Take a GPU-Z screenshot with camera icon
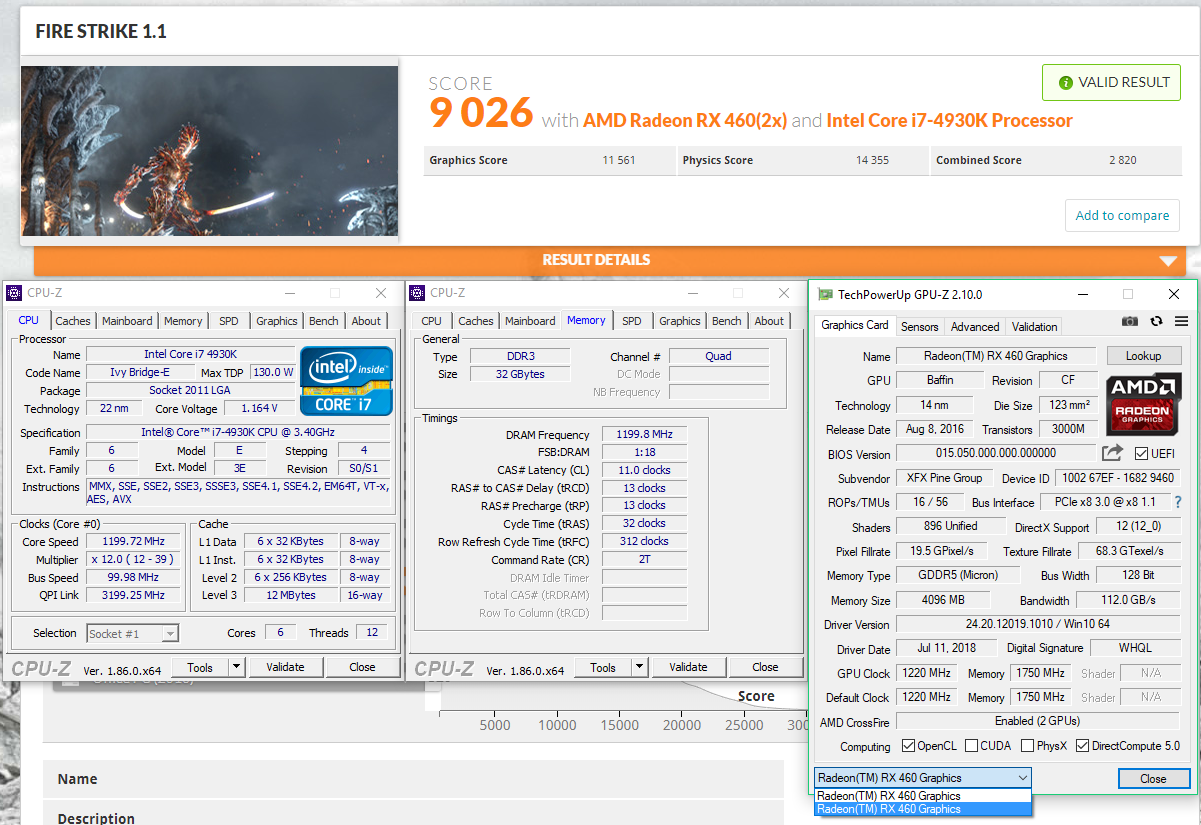Image resolution: width=1201 pixels, height=825 pixels. [1129, 321]
